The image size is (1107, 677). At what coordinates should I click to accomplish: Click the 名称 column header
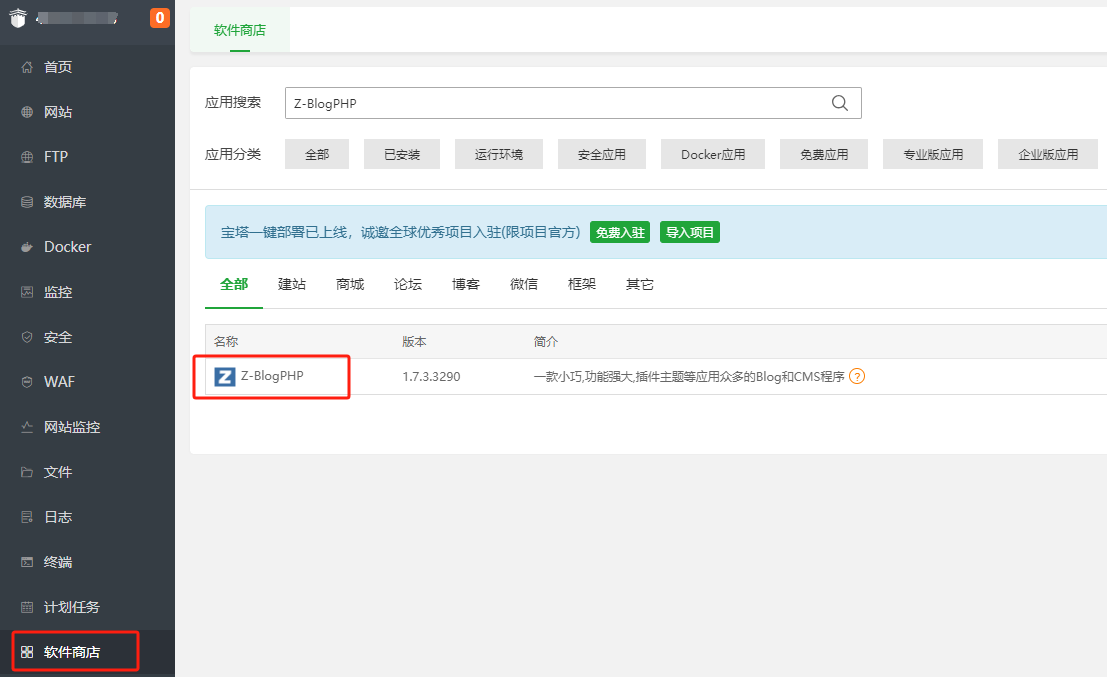(x=226, y=342)
